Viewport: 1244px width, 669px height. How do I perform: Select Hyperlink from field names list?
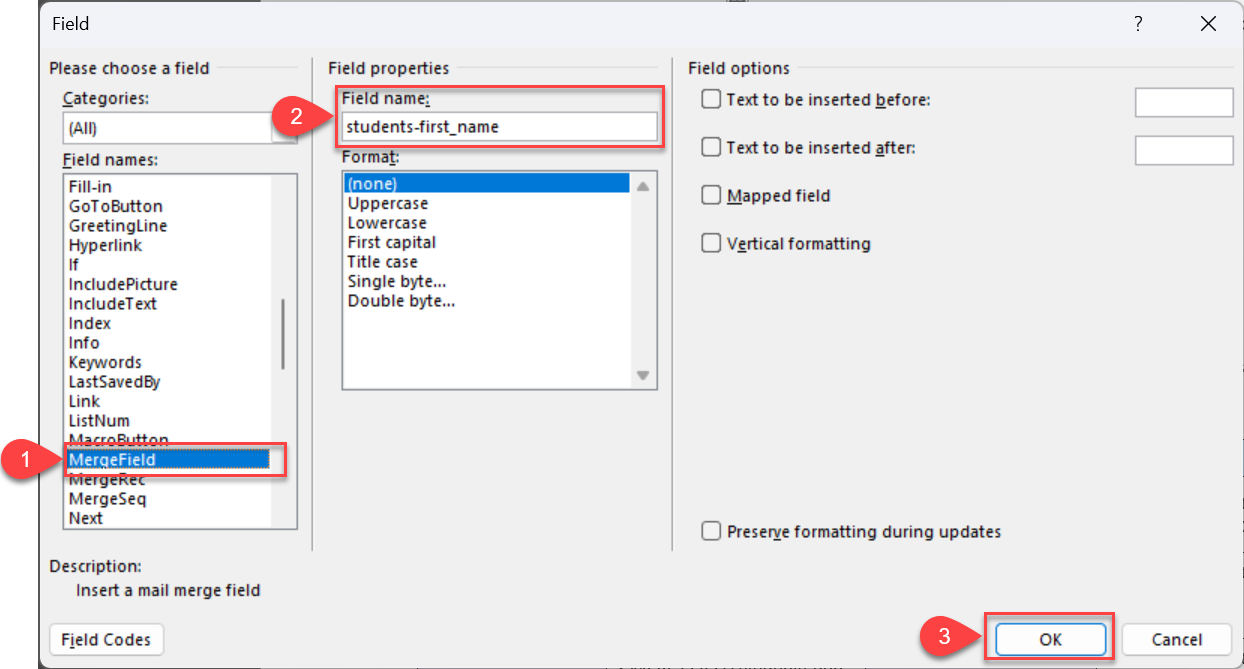(105, 245)
